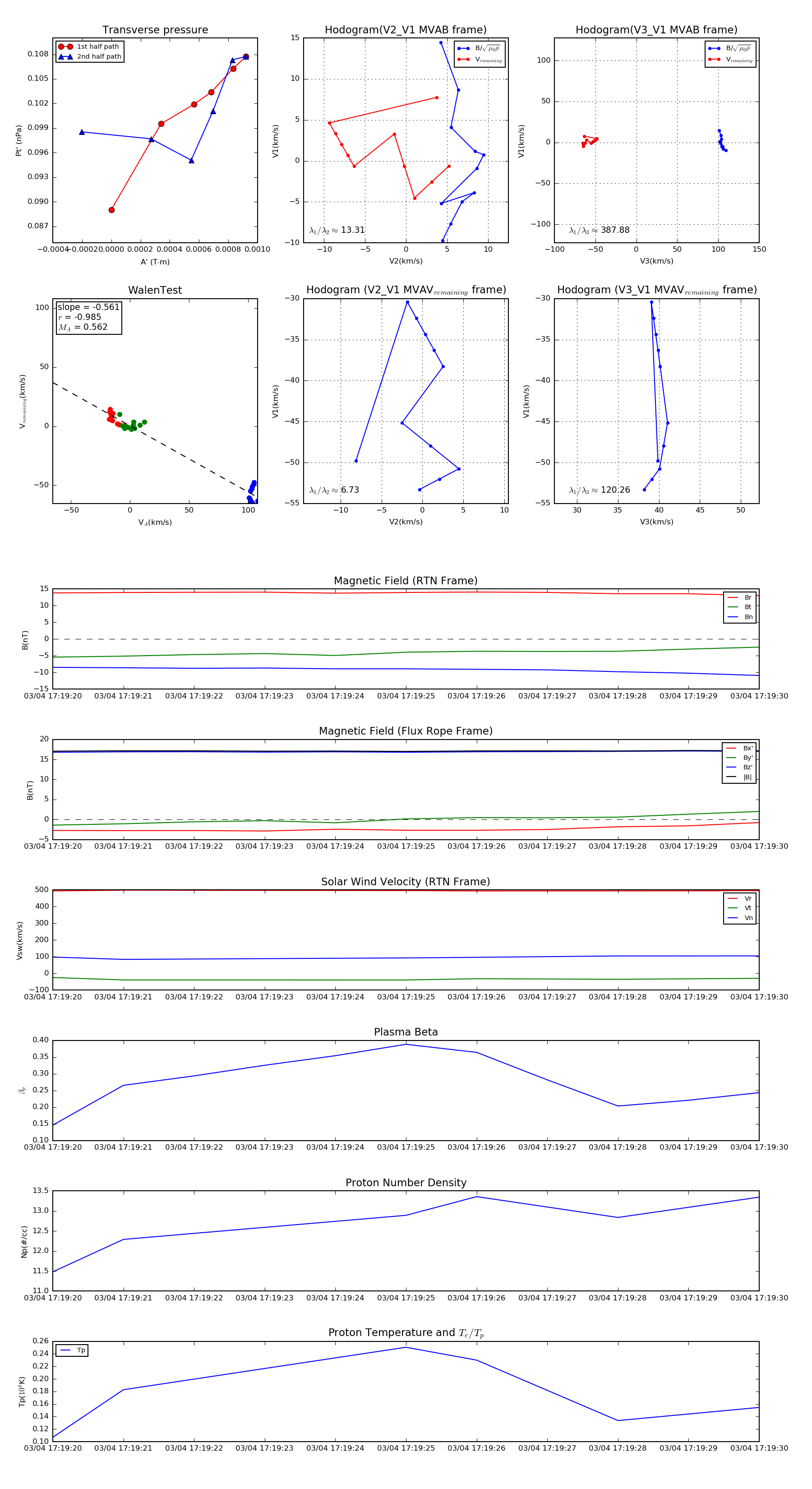Click the "Hodogram(V3_V1 MVAB frame)" title

[x=656, y=30]
